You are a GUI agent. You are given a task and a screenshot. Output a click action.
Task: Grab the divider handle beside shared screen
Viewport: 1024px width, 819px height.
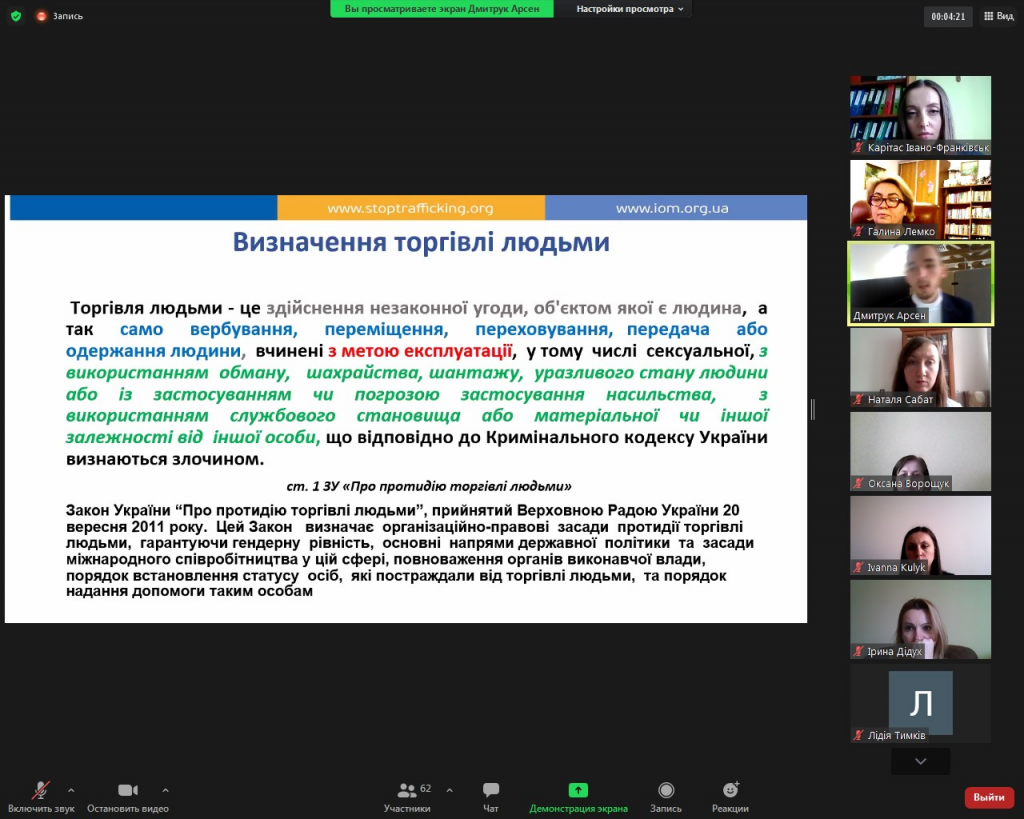812,410
